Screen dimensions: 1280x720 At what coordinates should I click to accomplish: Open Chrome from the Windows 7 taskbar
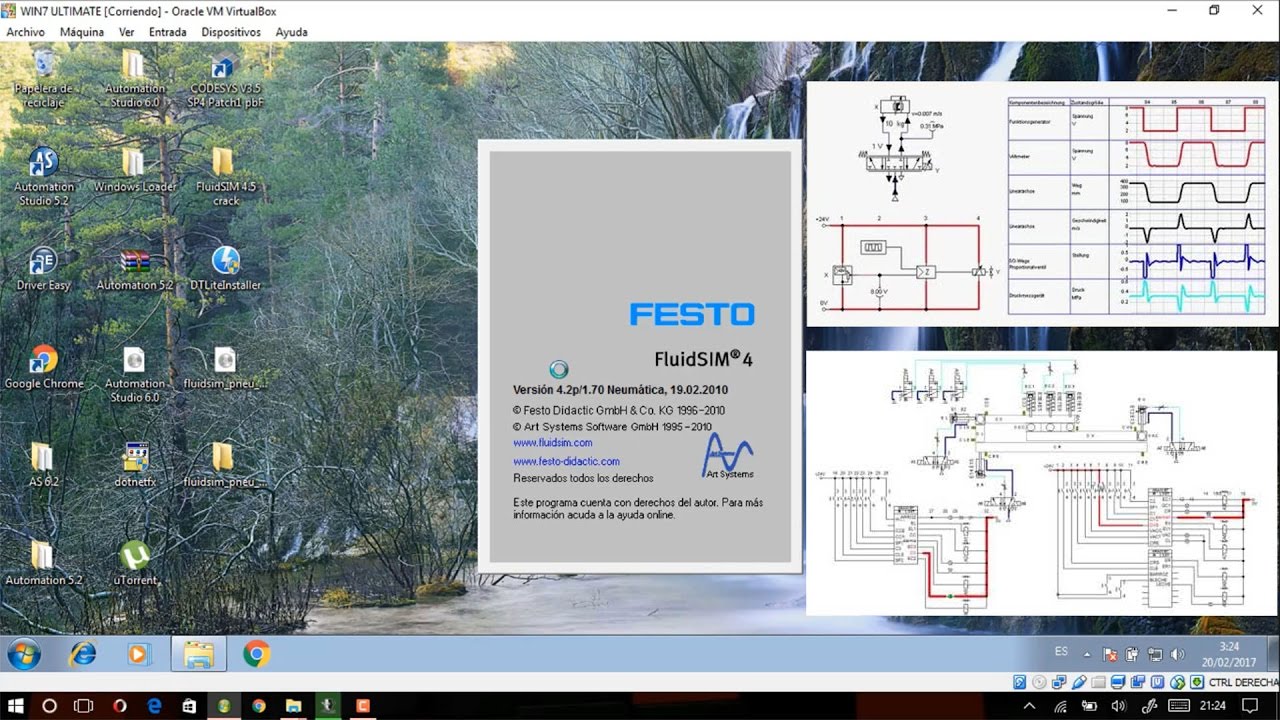[x=256, y=654]
